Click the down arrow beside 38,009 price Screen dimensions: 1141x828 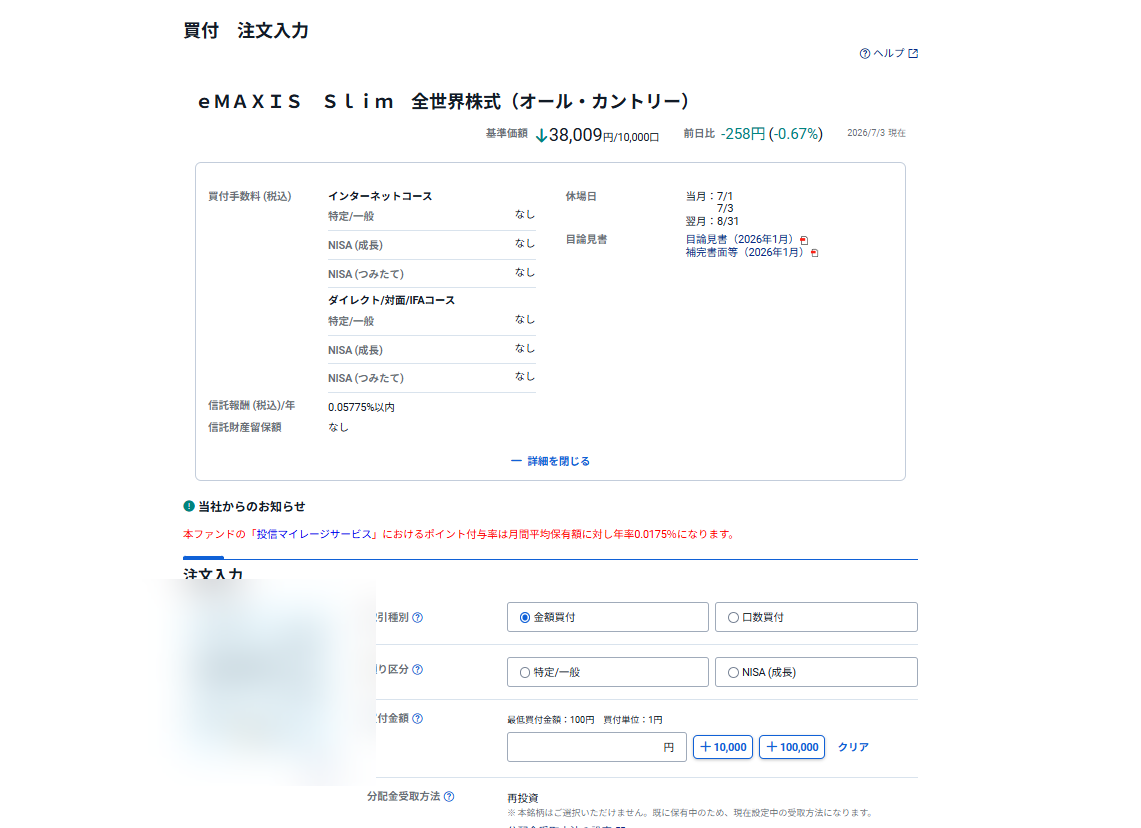[541, 136]
